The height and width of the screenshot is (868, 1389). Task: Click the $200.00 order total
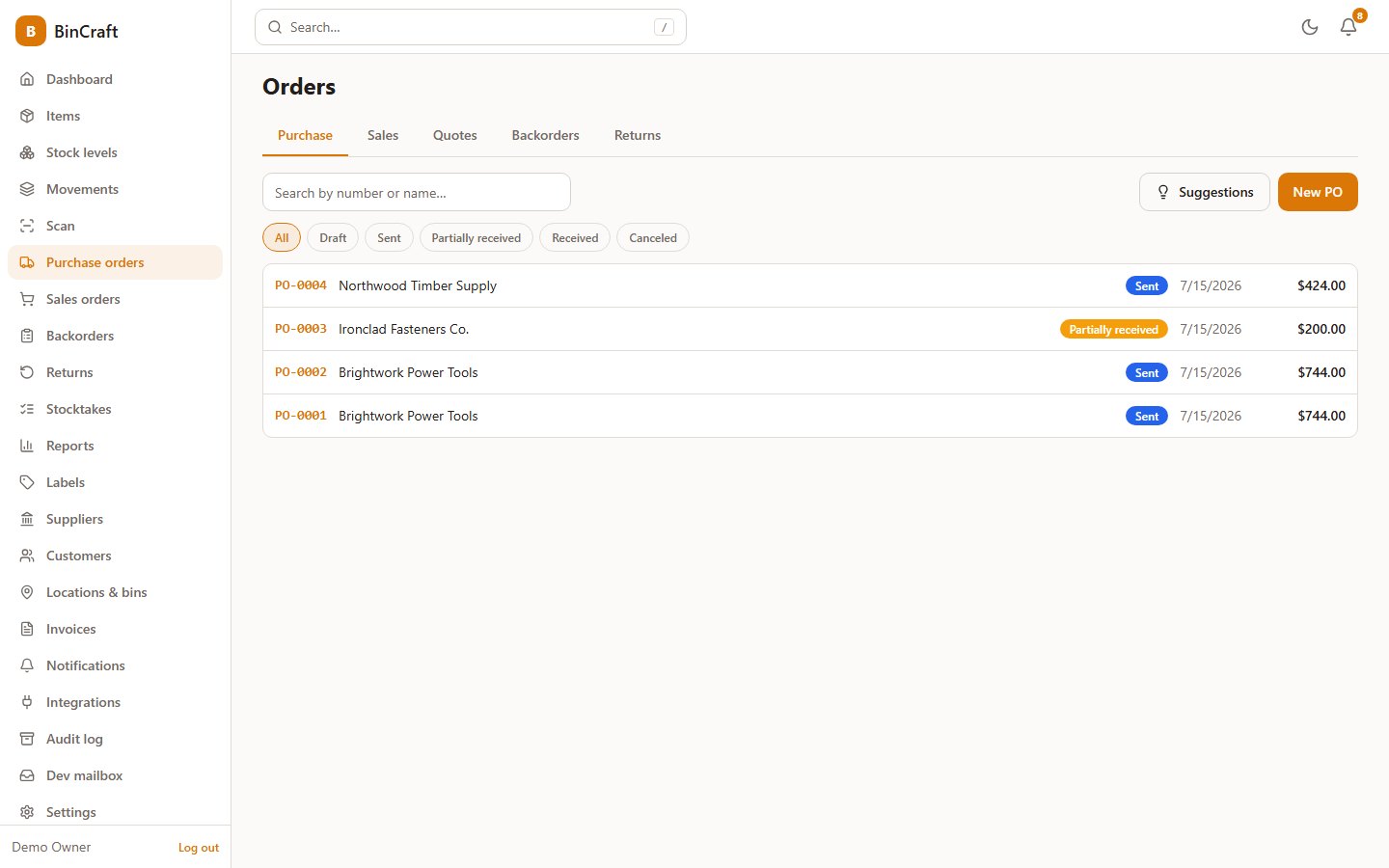pos(1321,329)
